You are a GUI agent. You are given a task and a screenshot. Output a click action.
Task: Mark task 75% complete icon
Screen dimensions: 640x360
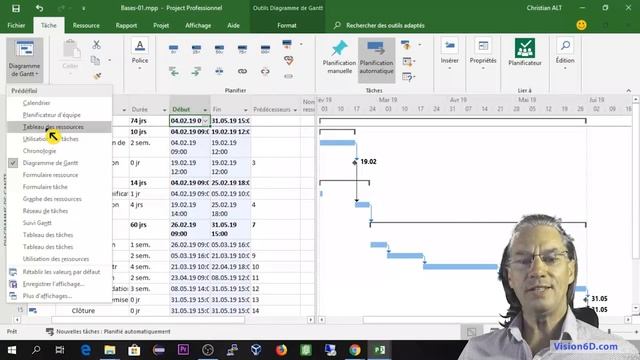point(242,49)
